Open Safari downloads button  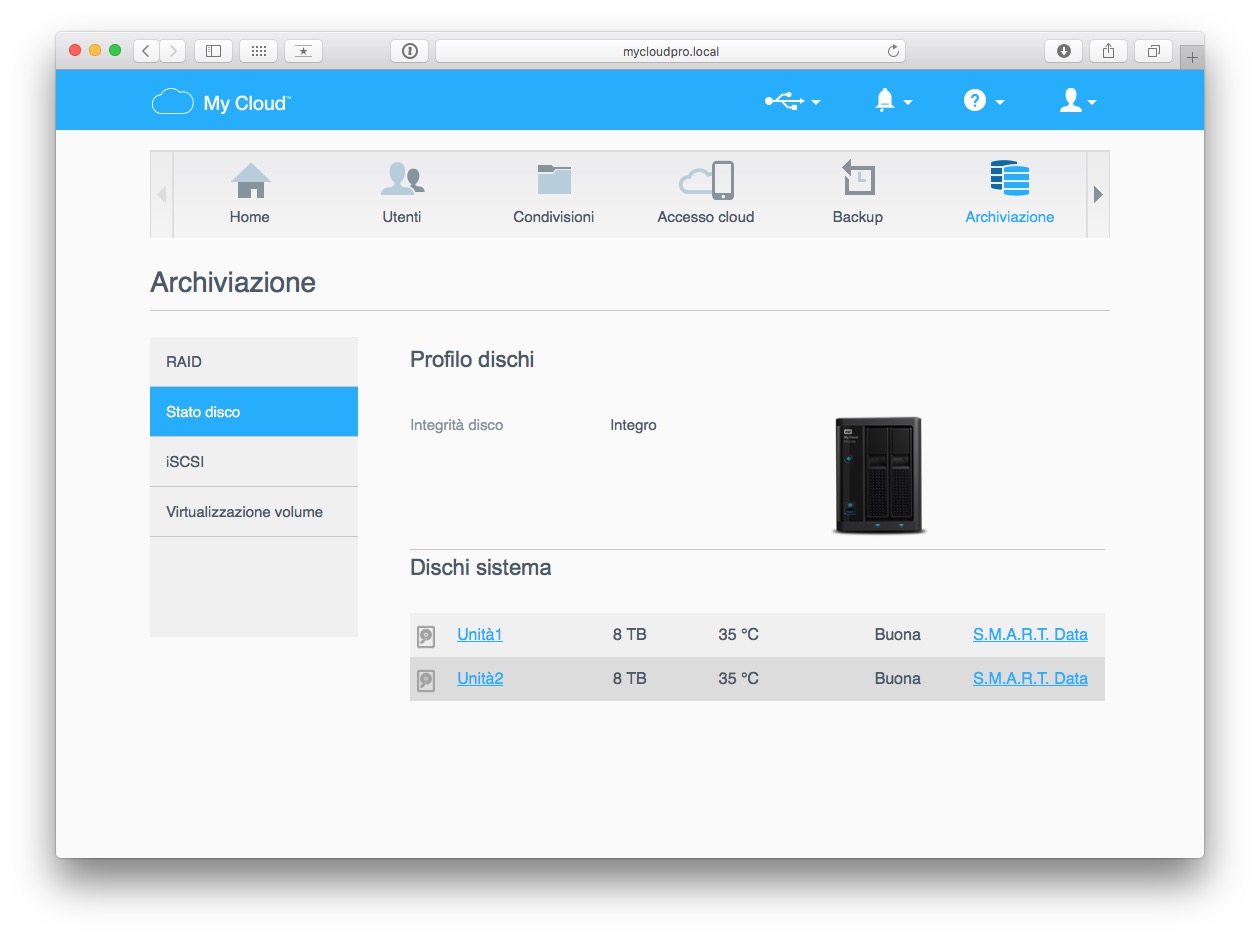click(x=1063, y=51)
